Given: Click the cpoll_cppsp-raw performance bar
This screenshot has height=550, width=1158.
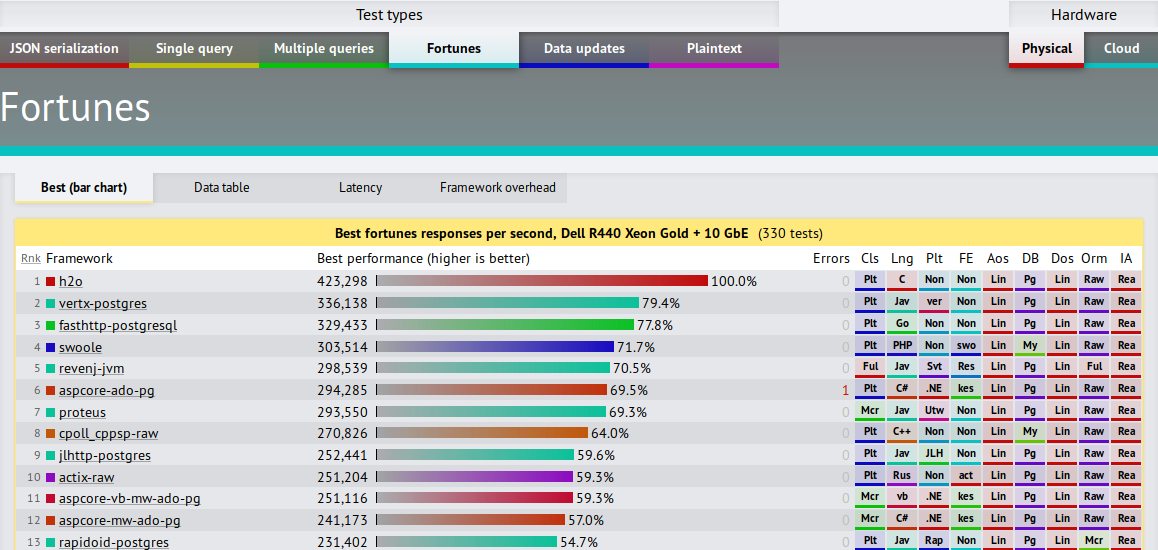Looking at the screenshot, I should (x=482, y=434).
